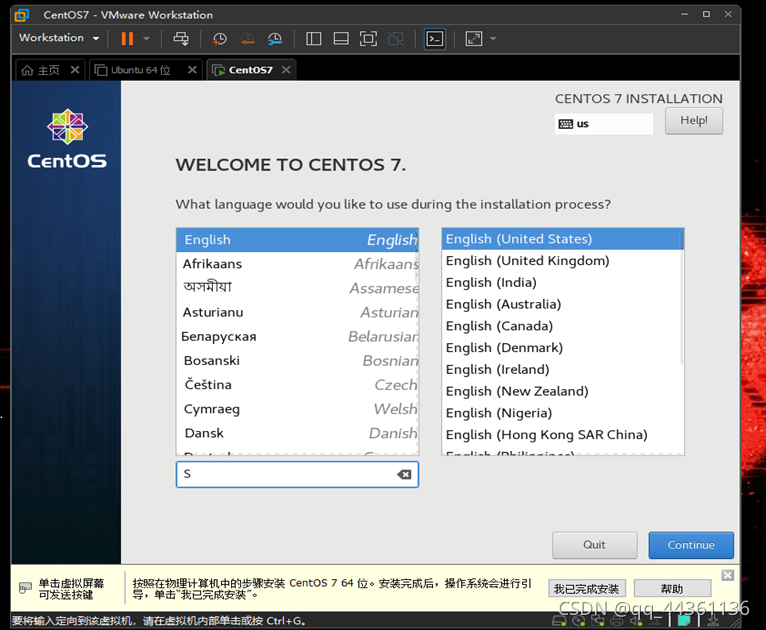The image size is (766, 630).
Task: Select English (Canada) locale
Action: (x=562, y=326)
